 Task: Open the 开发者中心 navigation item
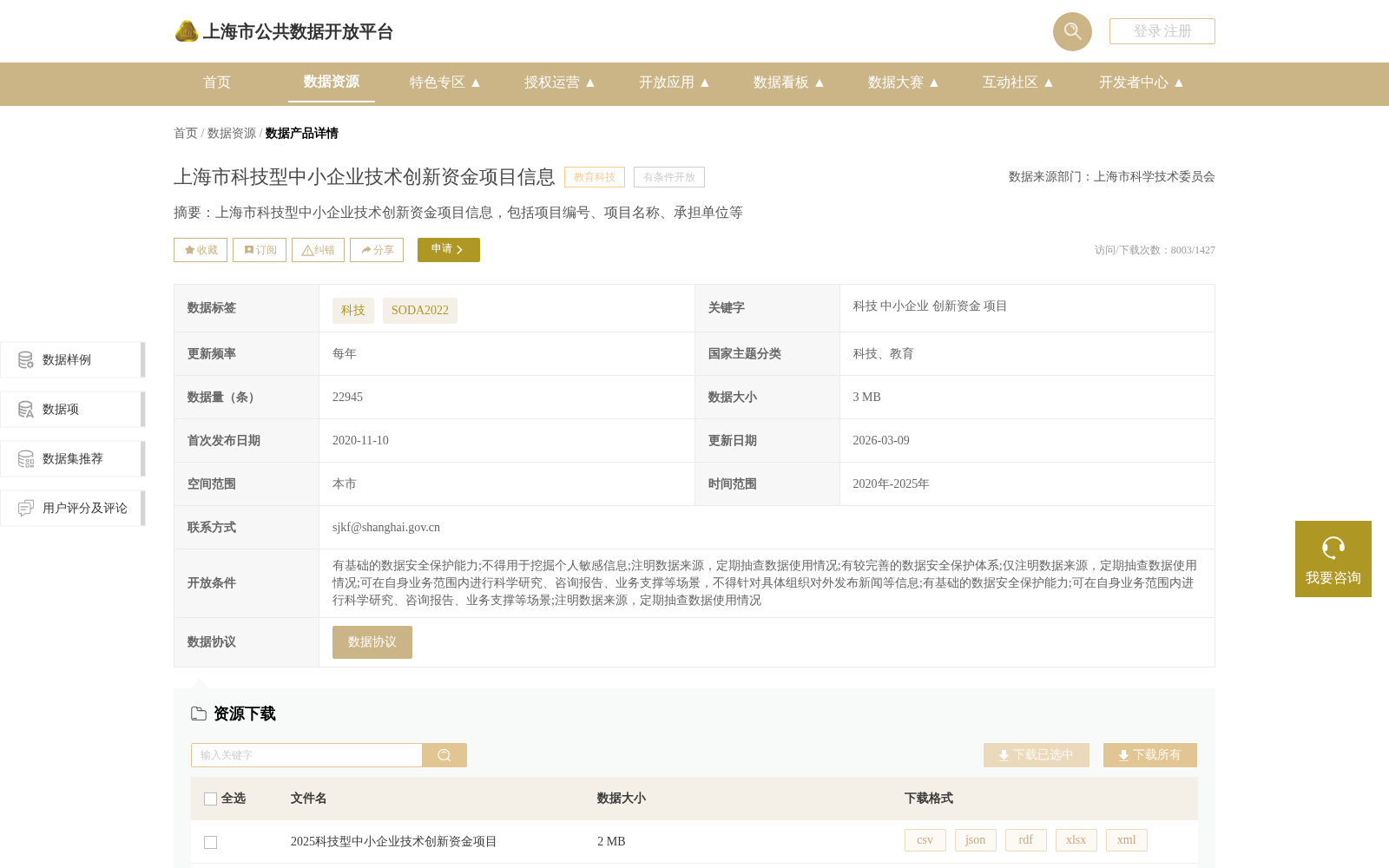click(x=1134, y=82)
